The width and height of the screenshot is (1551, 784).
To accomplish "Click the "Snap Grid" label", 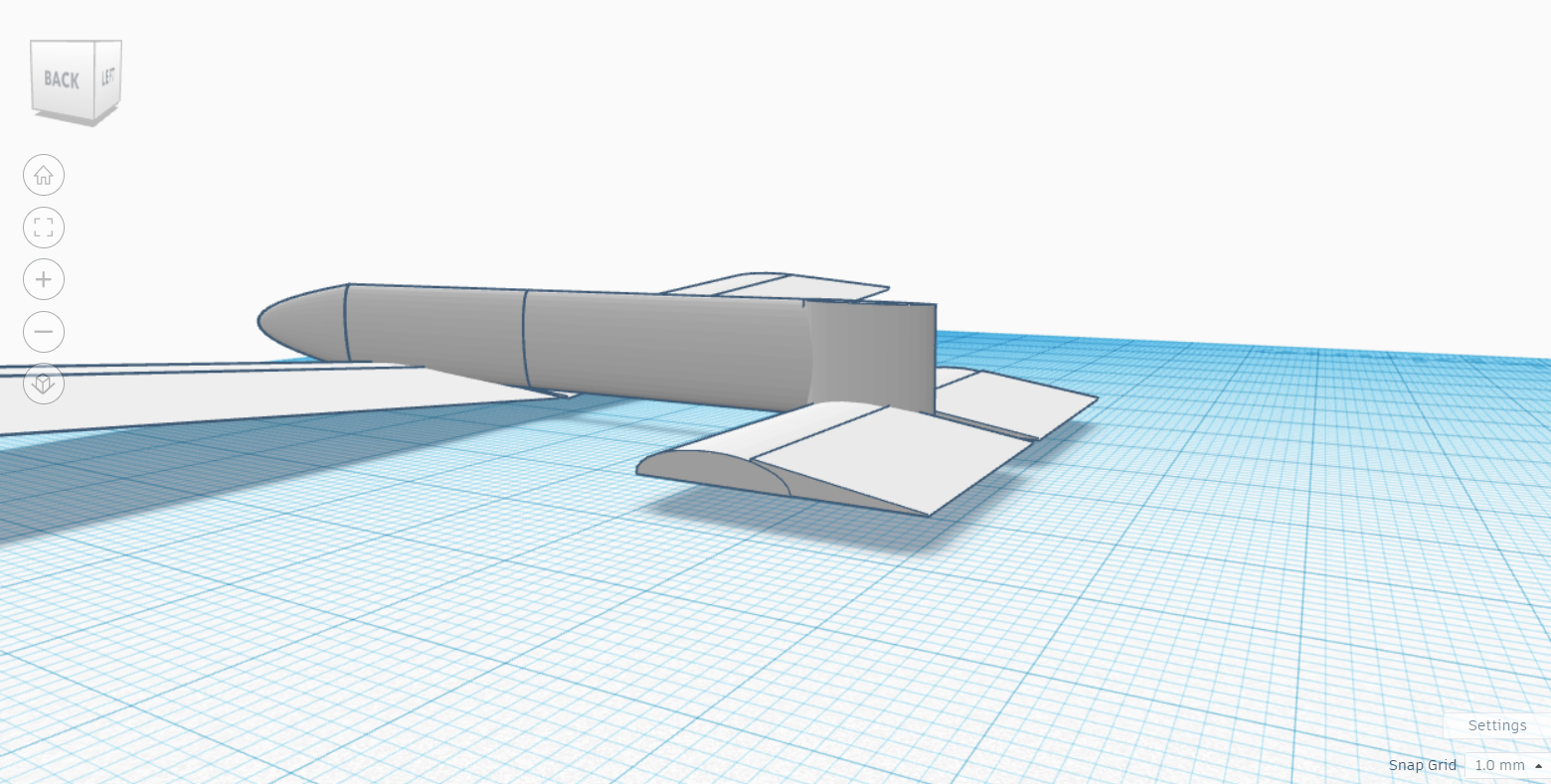I will [1422, 765].
